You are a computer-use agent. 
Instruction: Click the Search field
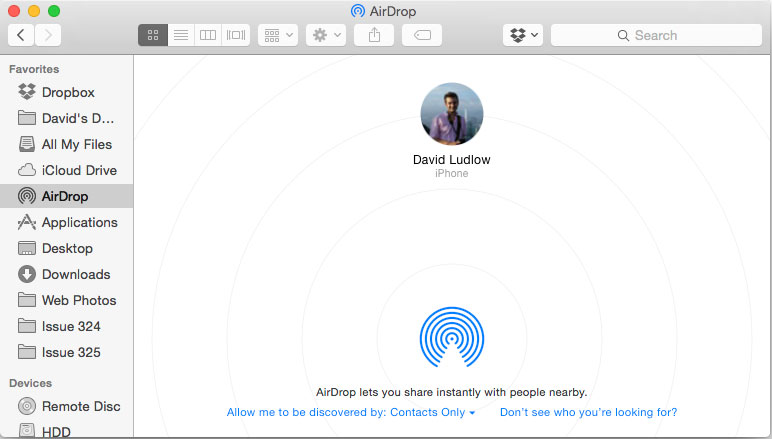pyautogui.click(x=656, y=35)
